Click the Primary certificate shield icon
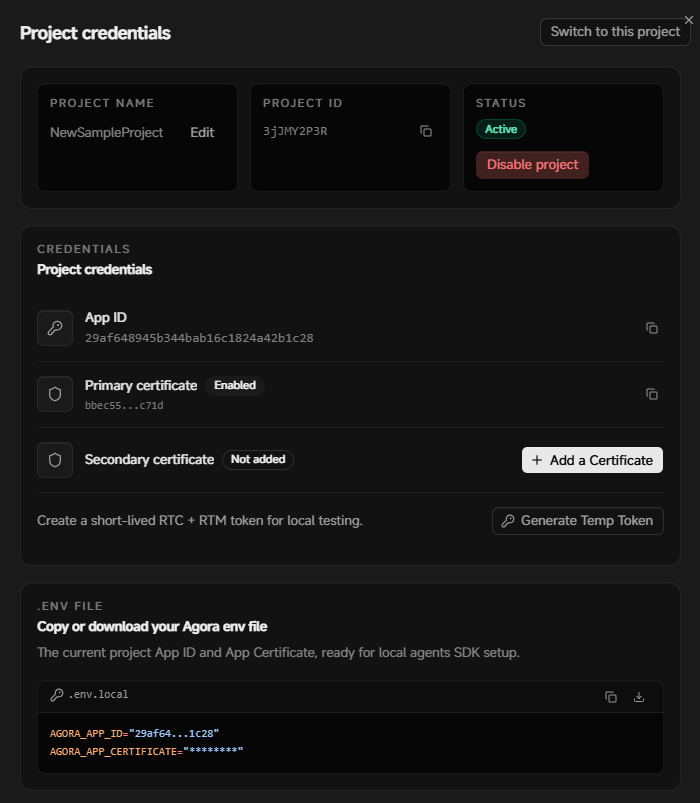The height and width of the screenshot is (803, 700). click(x=55, y=394)
